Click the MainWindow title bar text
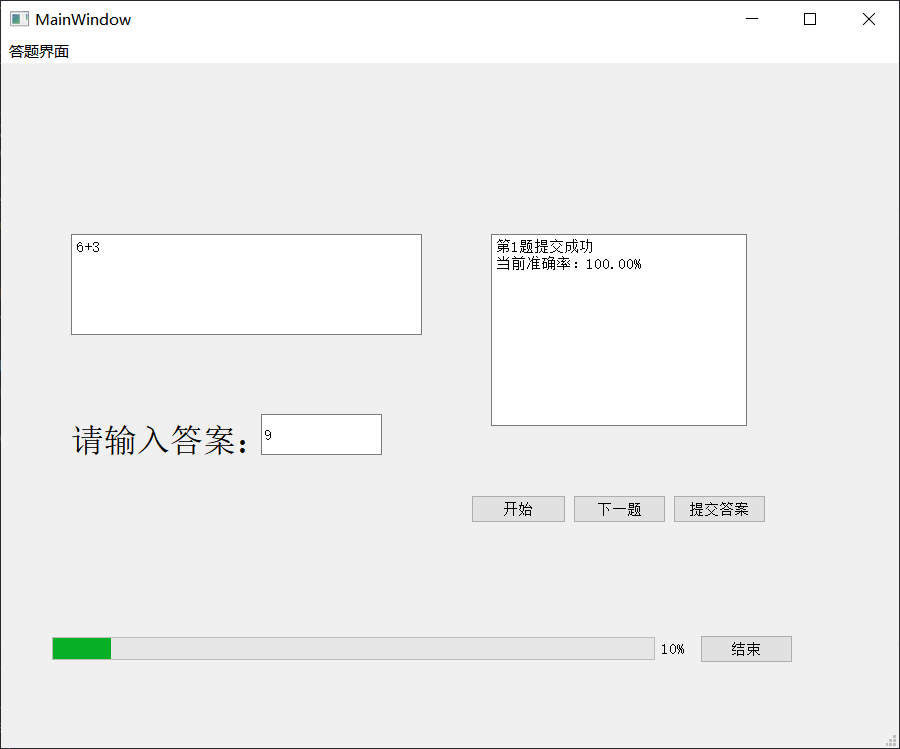Image resolution: width=900 pixels, height=749 pixels. [83, 18]
